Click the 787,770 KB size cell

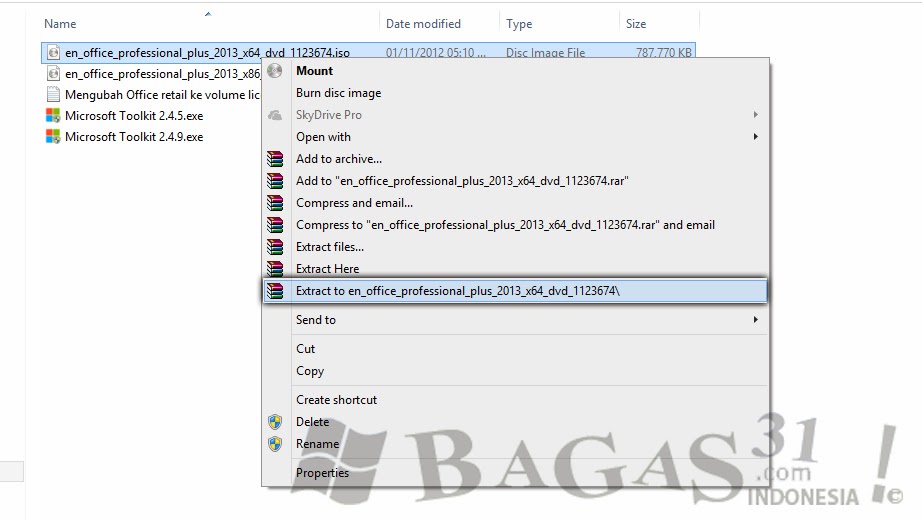point(663,52)
